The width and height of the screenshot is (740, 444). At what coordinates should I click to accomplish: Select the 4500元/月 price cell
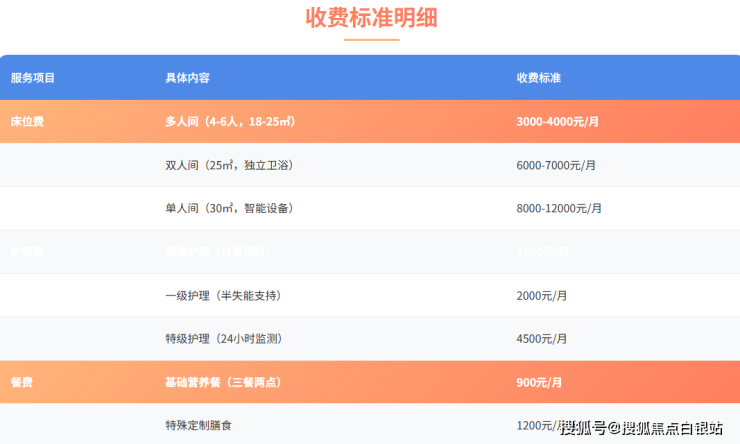(541, 339)
